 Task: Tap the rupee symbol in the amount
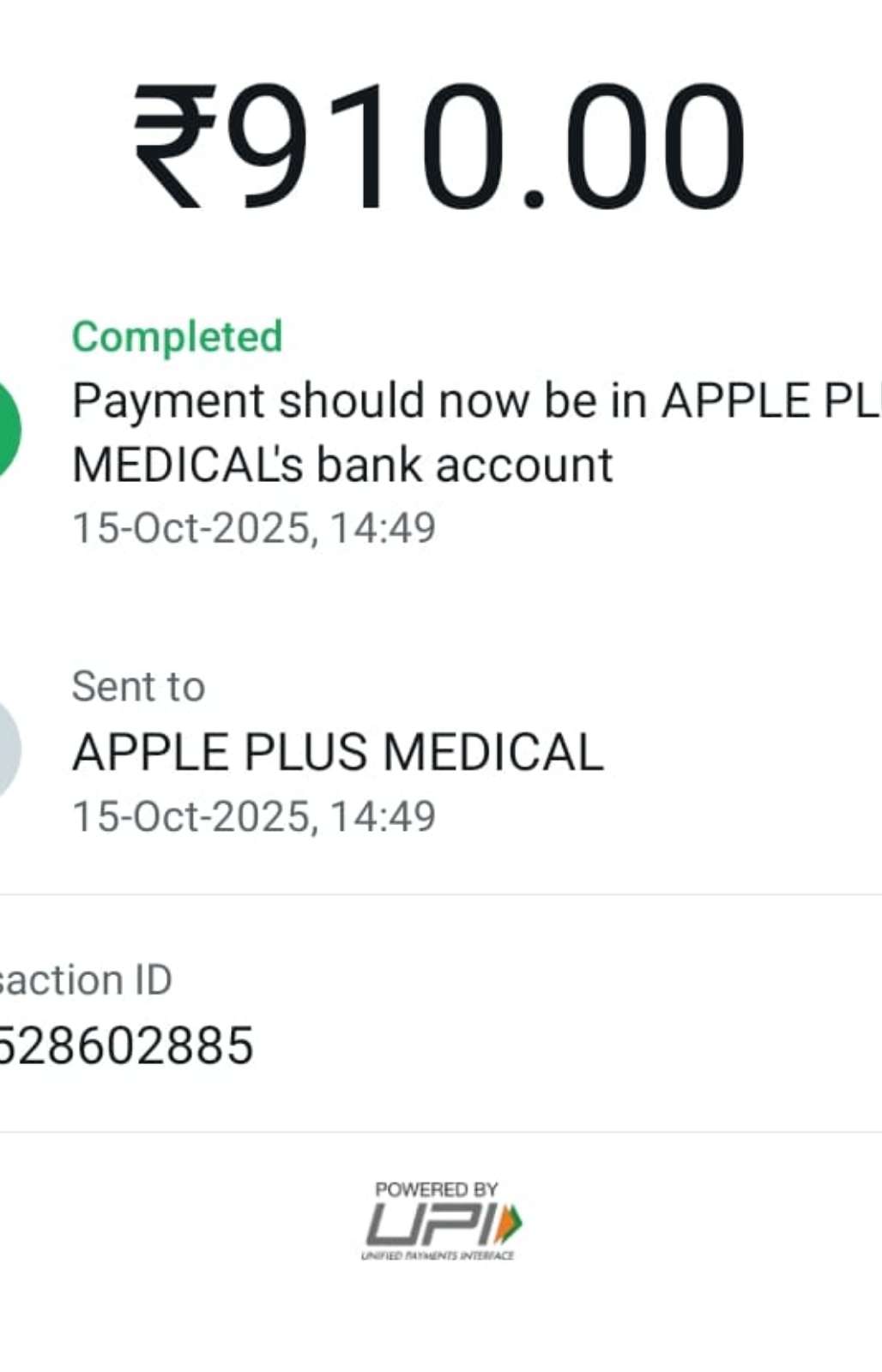pos(175,146)
